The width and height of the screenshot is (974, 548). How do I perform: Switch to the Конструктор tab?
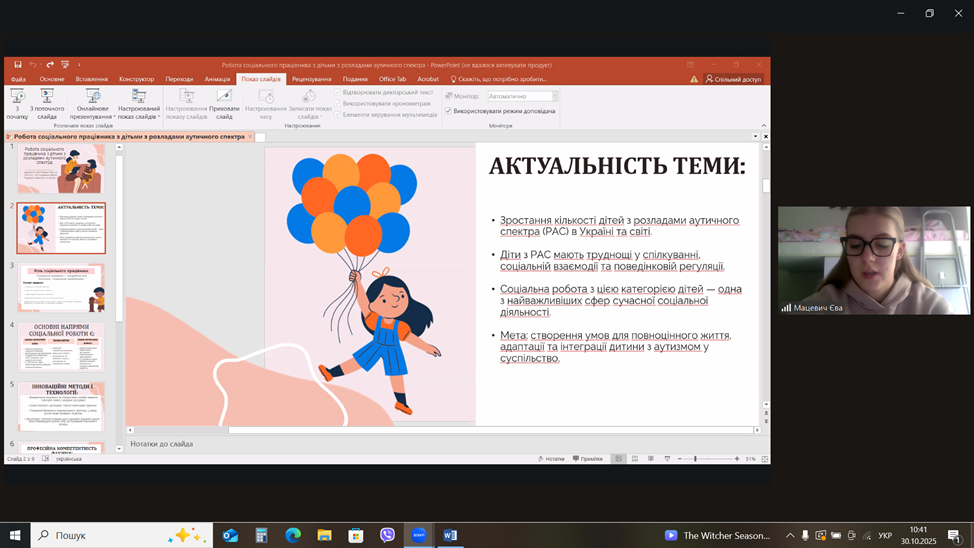(136, 79)
